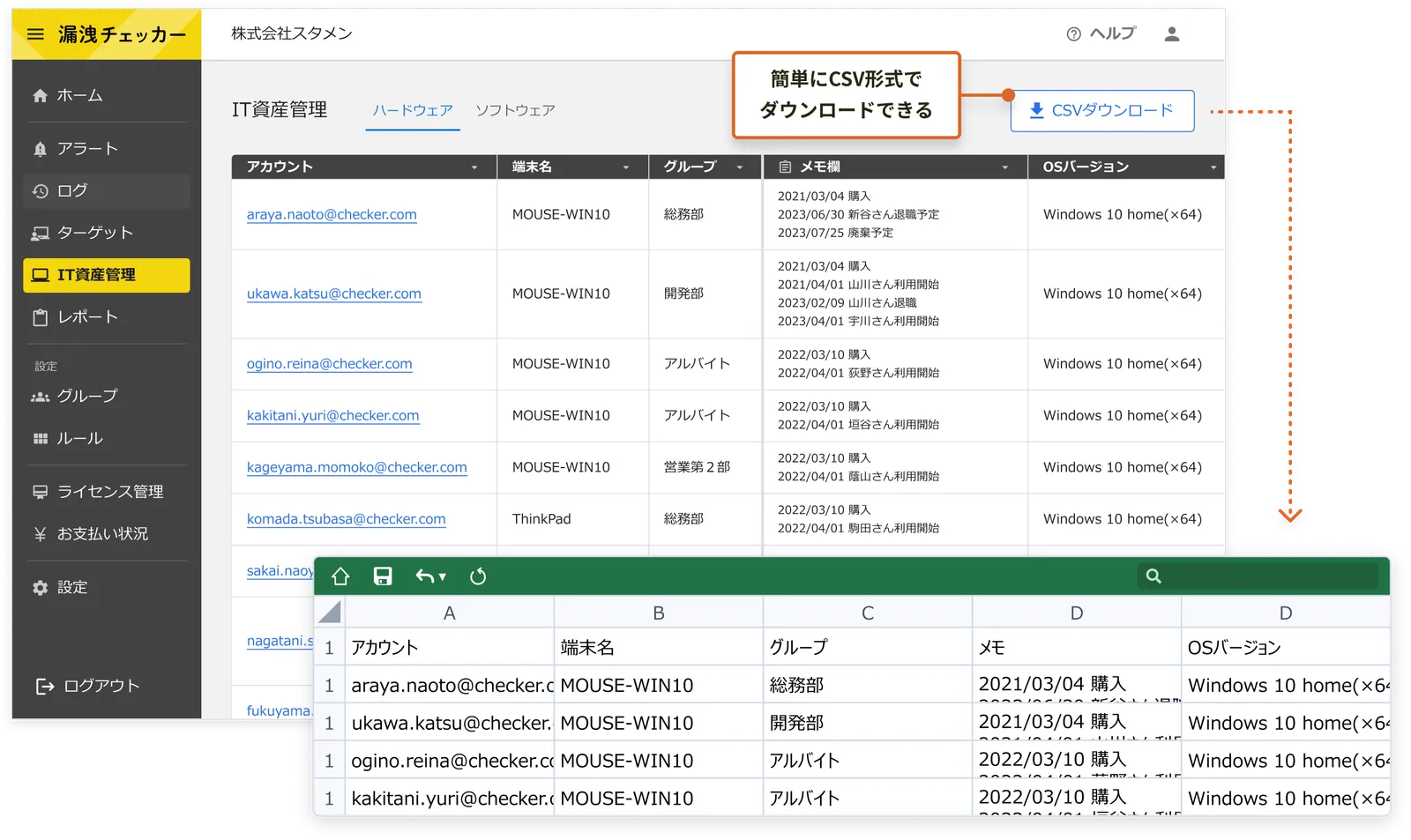1411x840 pixels.
Task: Click the spreadsheet save floppy icon
Action: [383, 576]
